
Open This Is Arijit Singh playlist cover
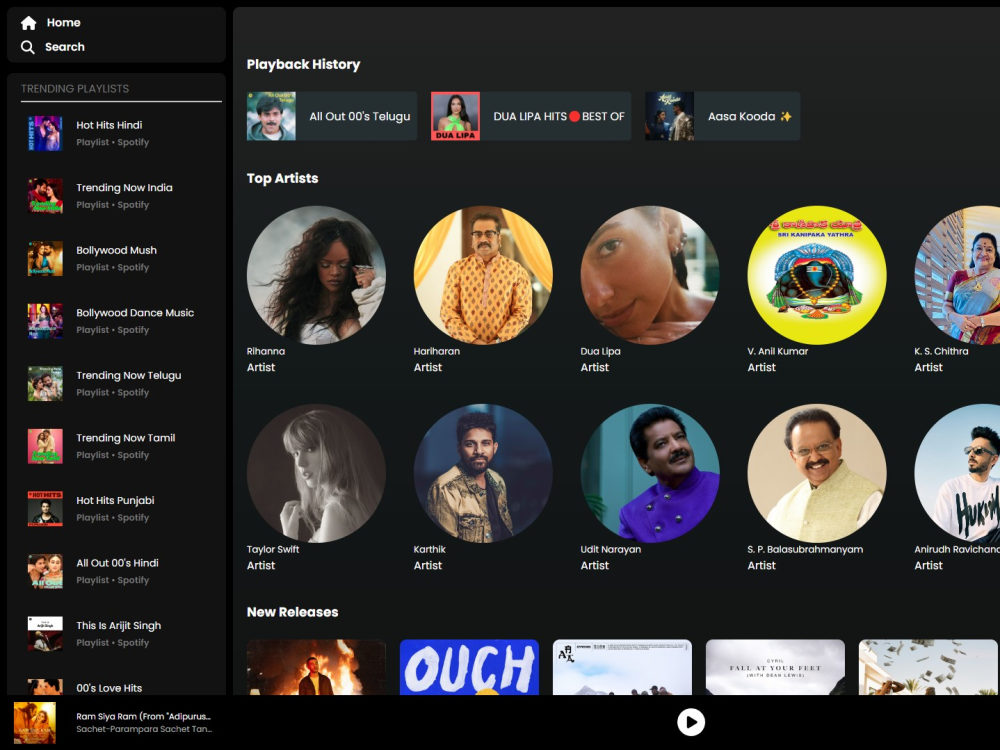pyautogui.click(x=45, y=633)
